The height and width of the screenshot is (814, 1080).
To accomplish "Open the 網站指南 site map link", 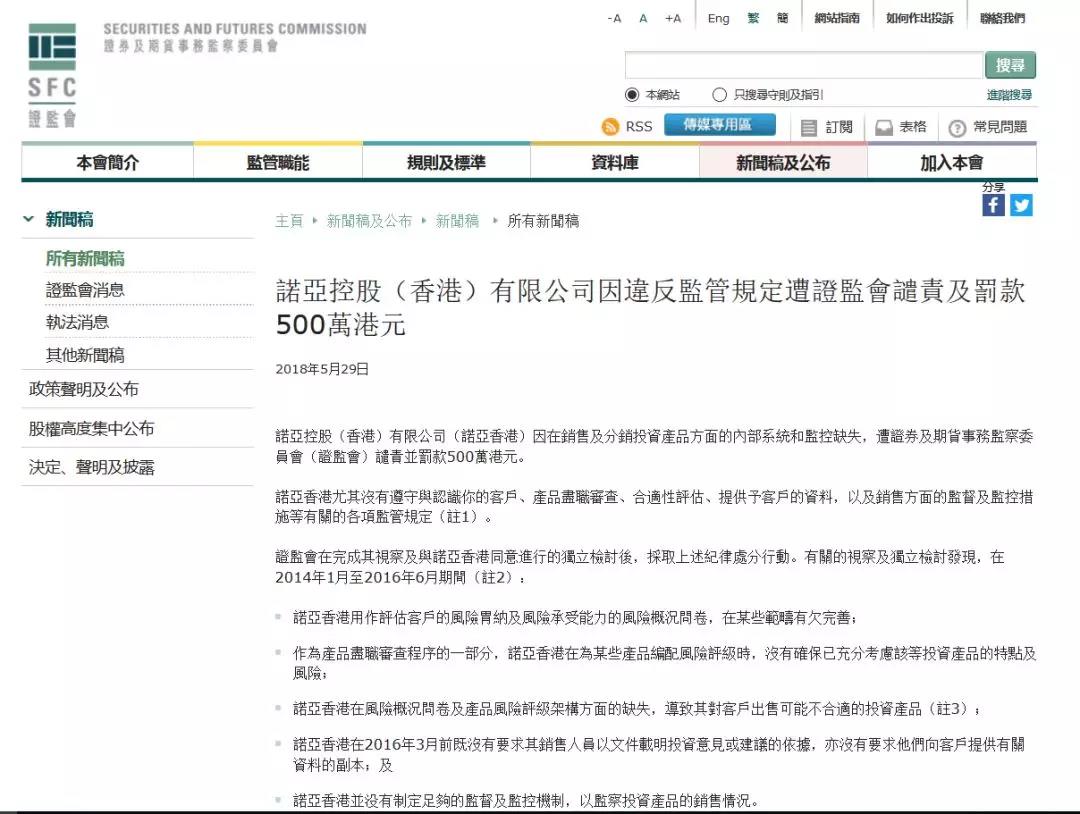I will pos(837,19).
